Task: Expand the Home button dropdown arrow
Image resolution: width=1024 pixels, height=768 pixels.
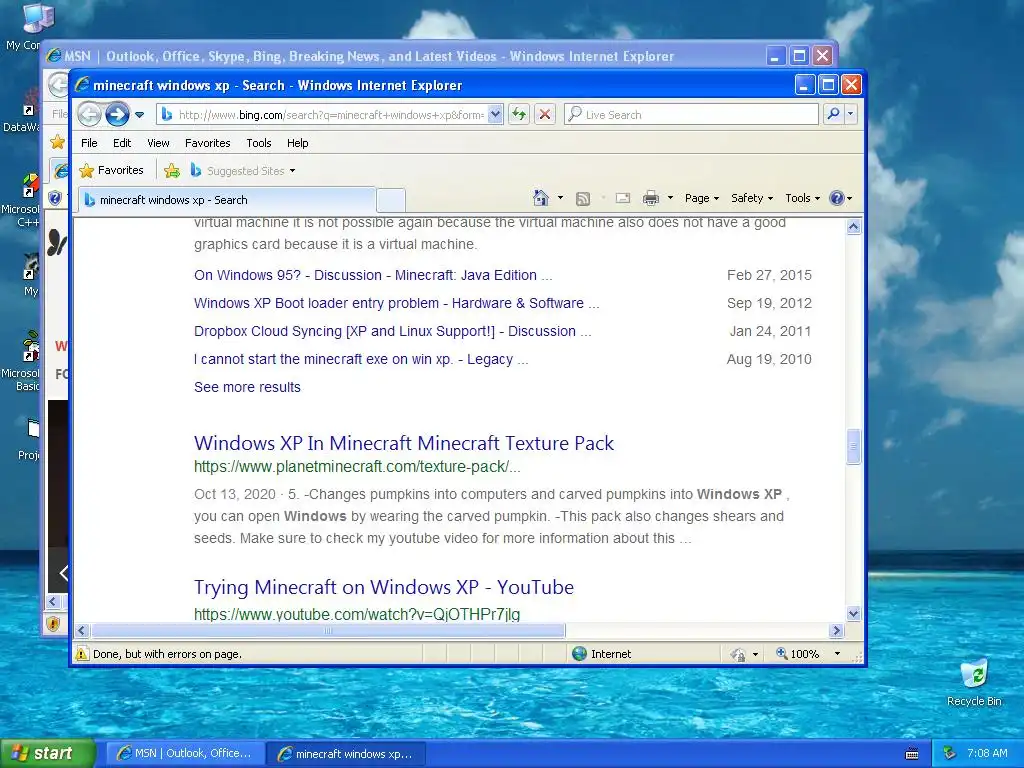Action: point(560,198)
